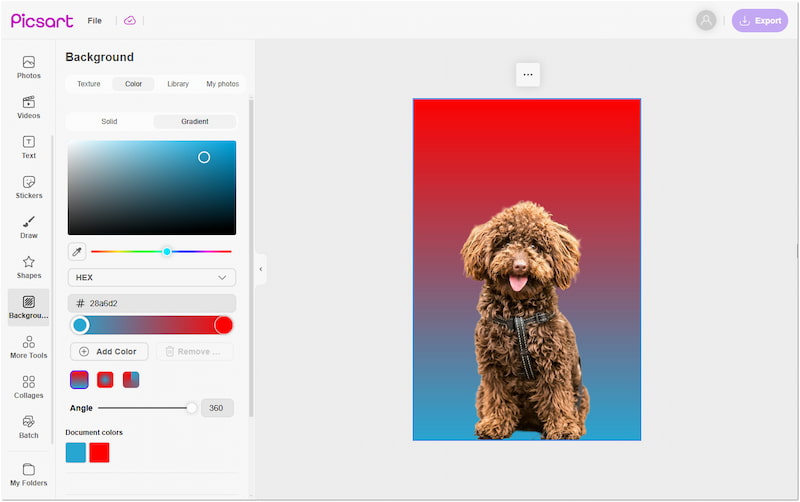The image size is (800, 502).
Task: Click the Remove color button
Action: (x=194, y=352)
